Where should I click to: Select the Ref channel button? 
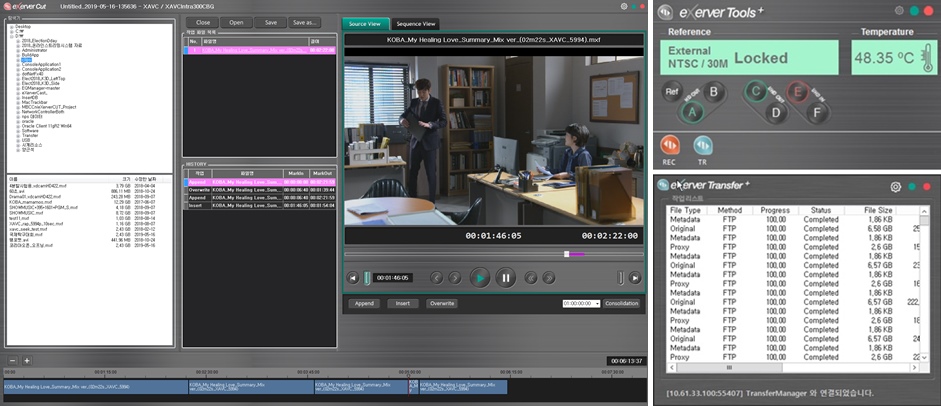(673, 92)
